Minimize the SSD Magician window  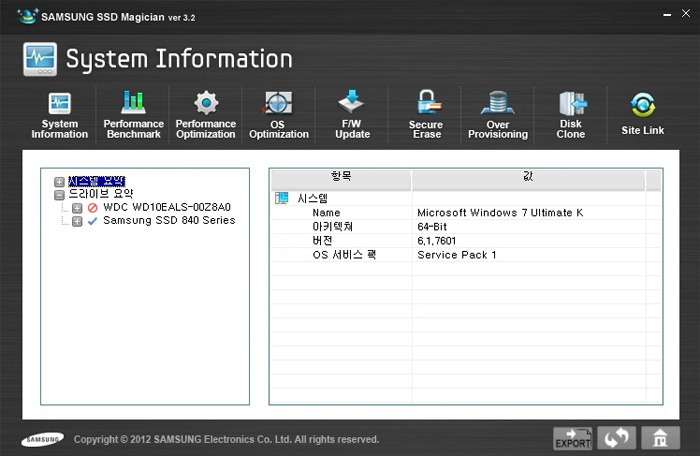(667, 15)
